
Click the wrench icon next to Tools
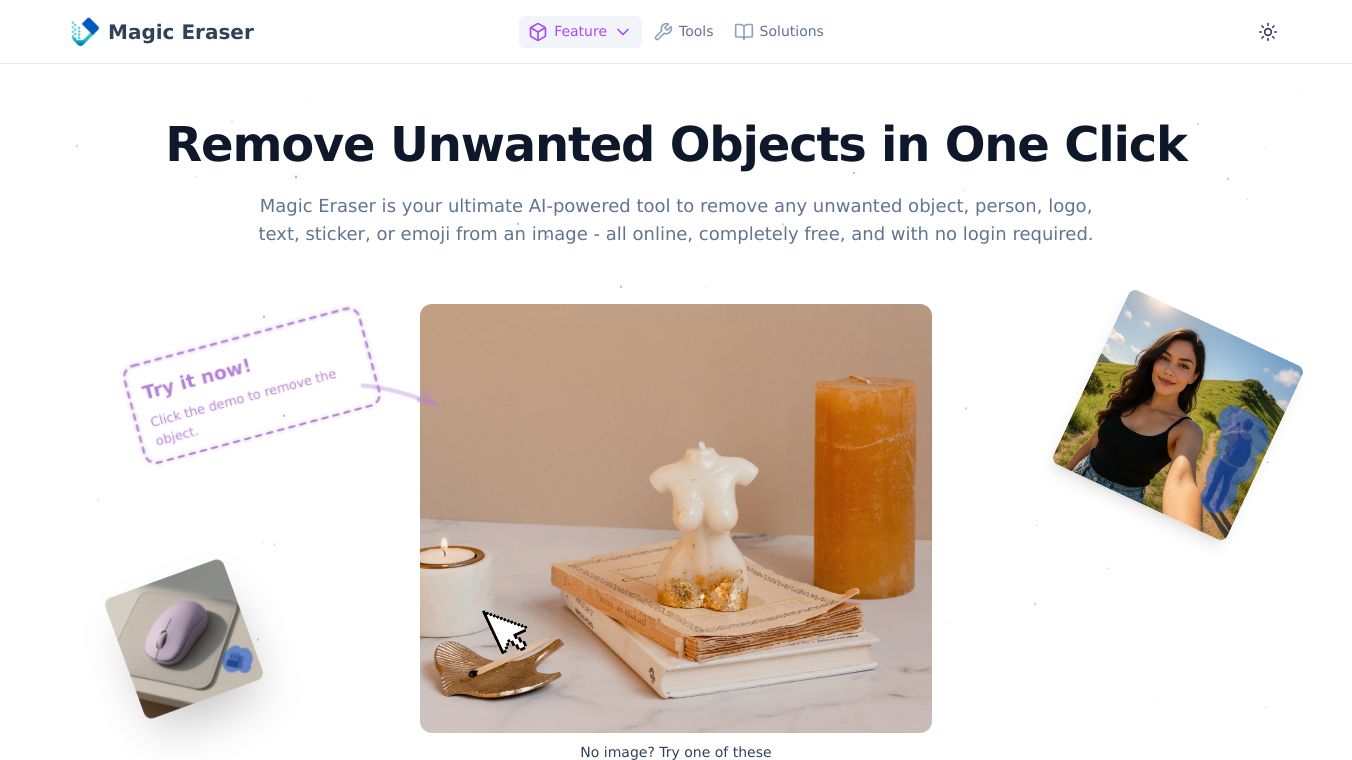coord(663,32)
